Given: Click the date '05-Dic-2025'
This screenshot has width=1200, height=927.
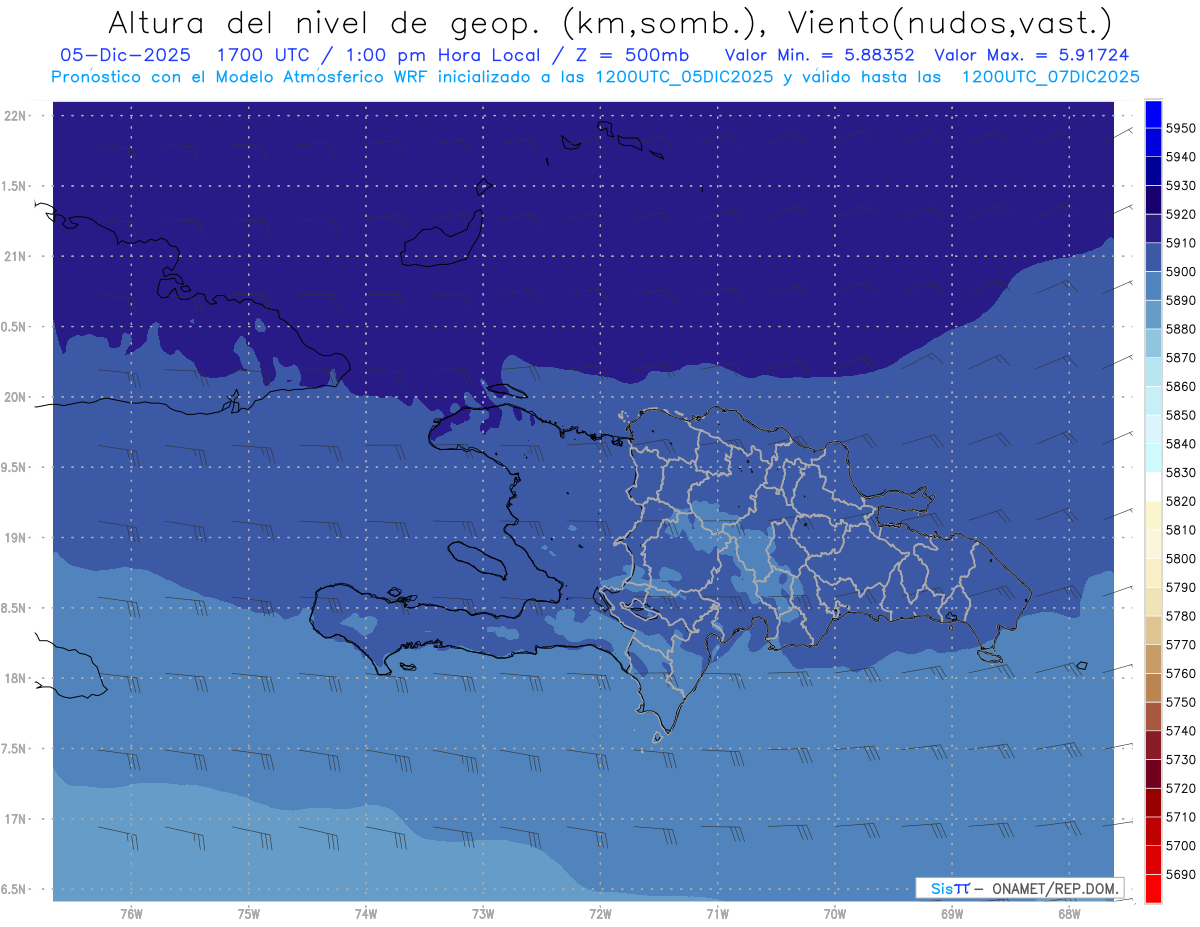Looking at the screenshot, I should coord(126,55).
